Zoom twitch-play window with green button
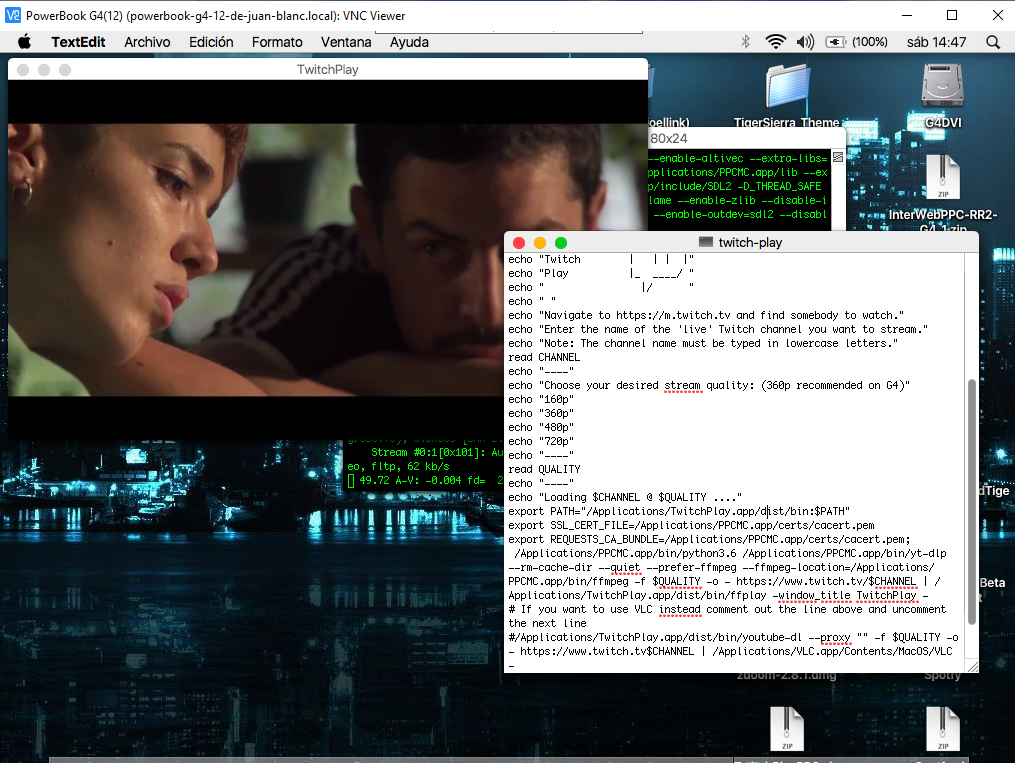The width and height of the screenshot is (1015, 763). pyautogui.click(x=561, y=243)
